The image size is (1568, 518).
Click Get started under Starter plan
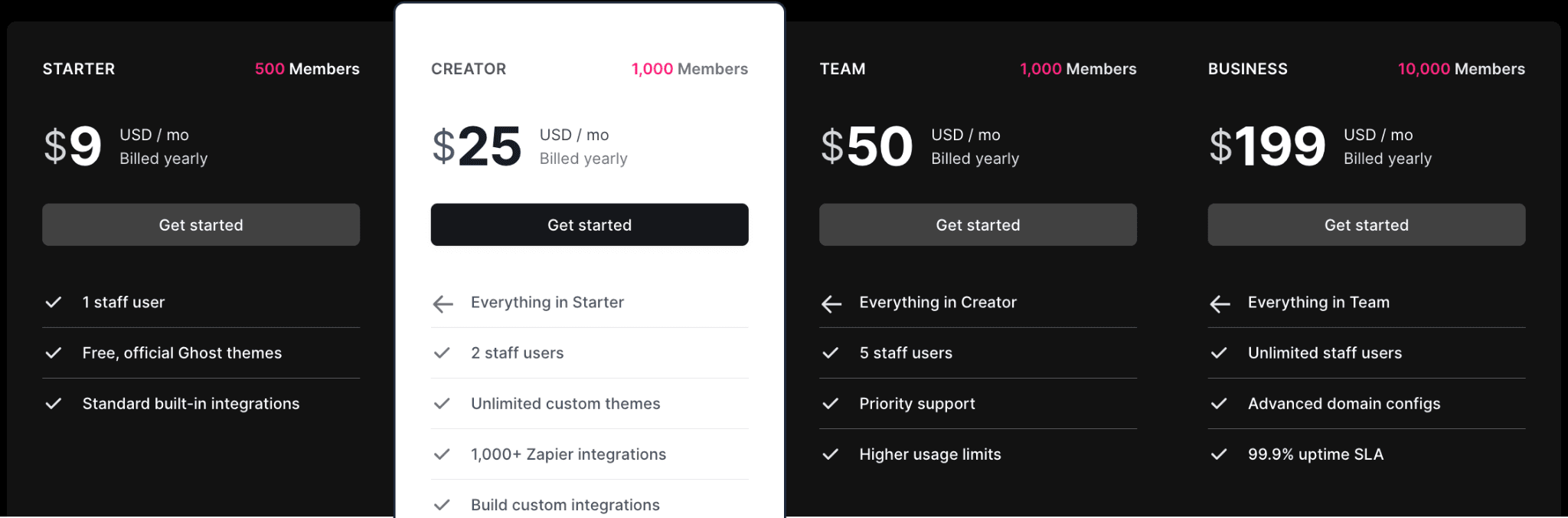point(201,225)
